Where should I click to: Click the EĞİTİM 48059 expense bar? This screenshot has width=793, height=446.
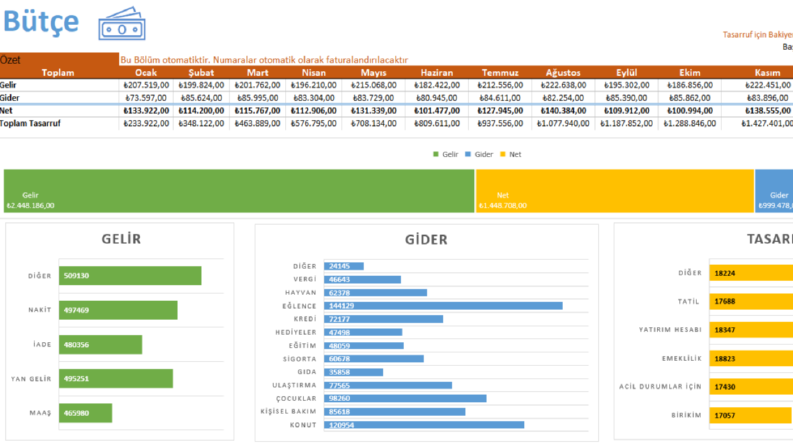pos(364,346)
